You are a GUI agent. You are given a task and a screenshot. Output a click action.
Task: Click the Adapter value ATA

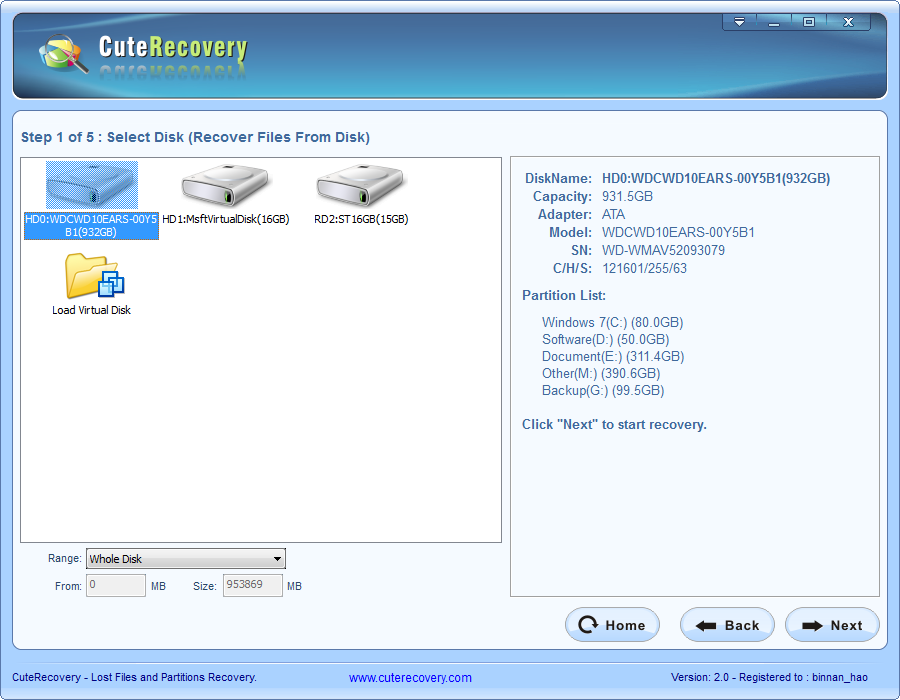click(613, 215)
